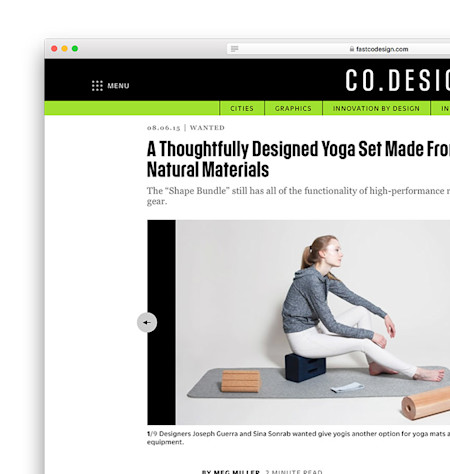Go to previous slide with left arrow
This screenshot has height=474, width=450.
point(147,322)
